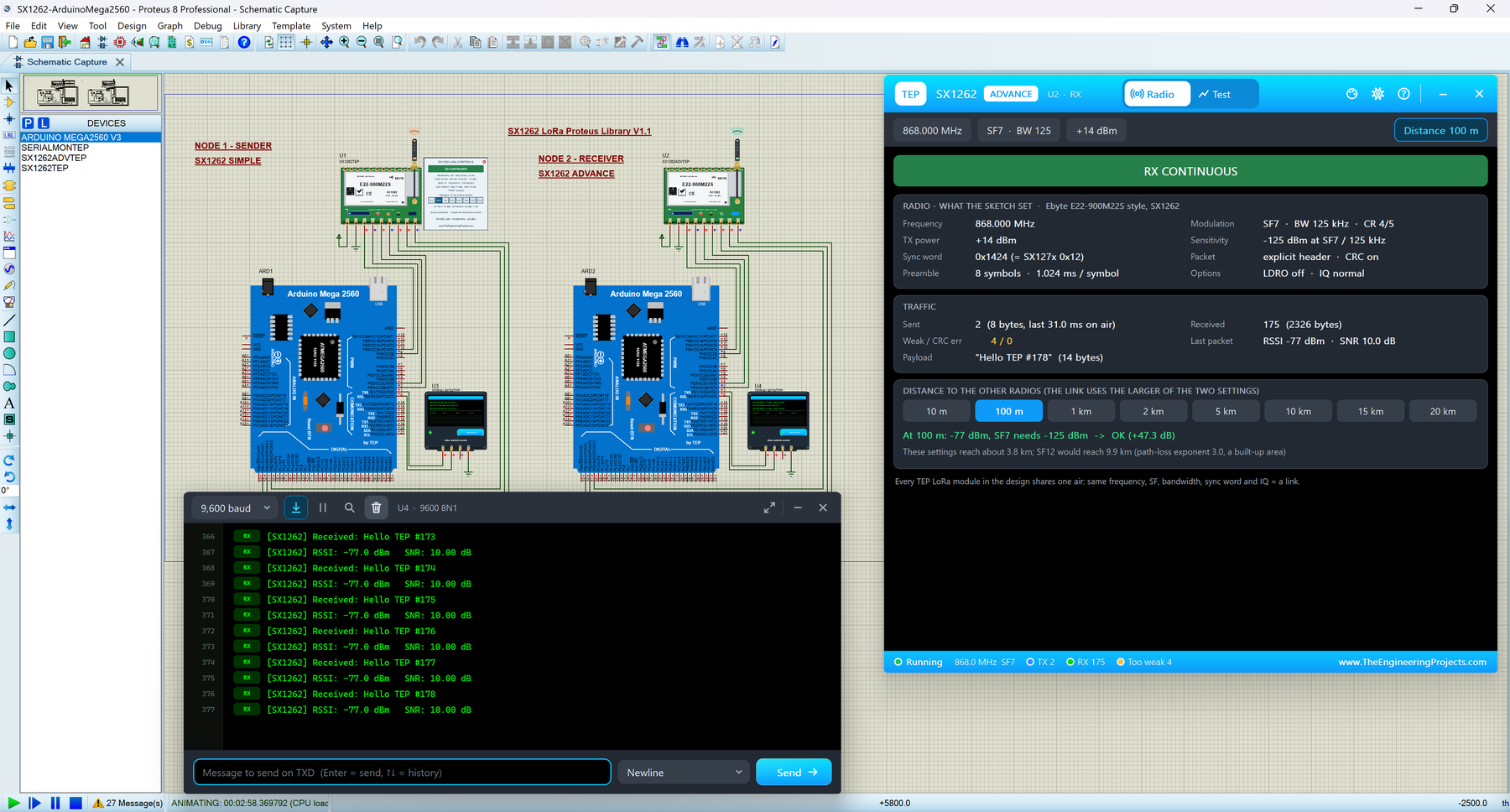Select the 2D Graphics Line tool
Image resolution: width=1510 pixels, height=812 pixels.
point(9,320)
